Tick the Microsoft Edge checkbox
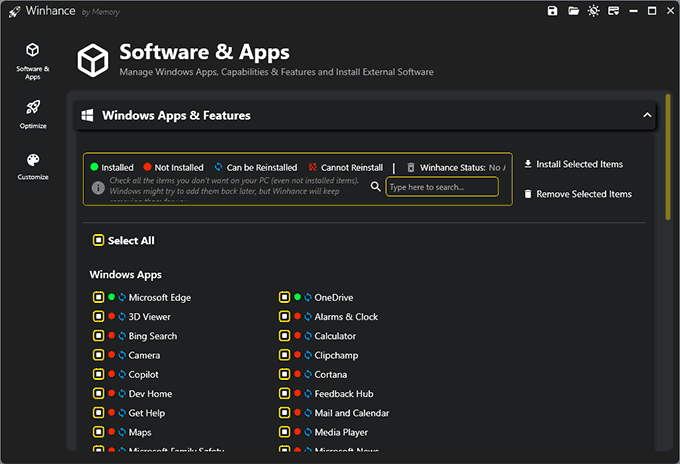The image size is (680, 464). [98, 298]
